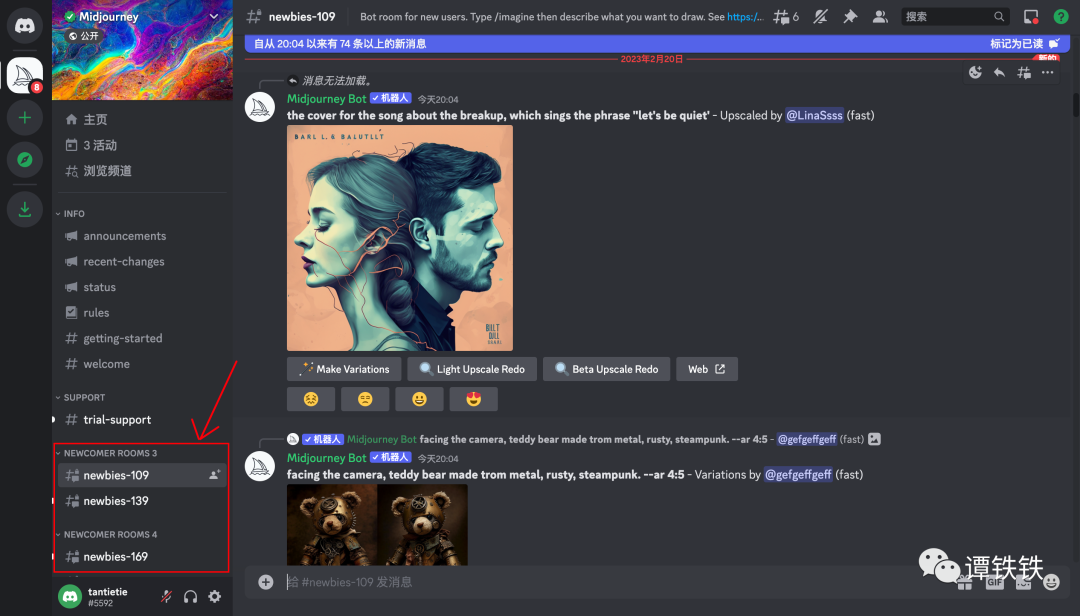The image size is (1080, 616).
Task: Open the trial-support channel
Action: pyautogui.click(x=143, y=420)
